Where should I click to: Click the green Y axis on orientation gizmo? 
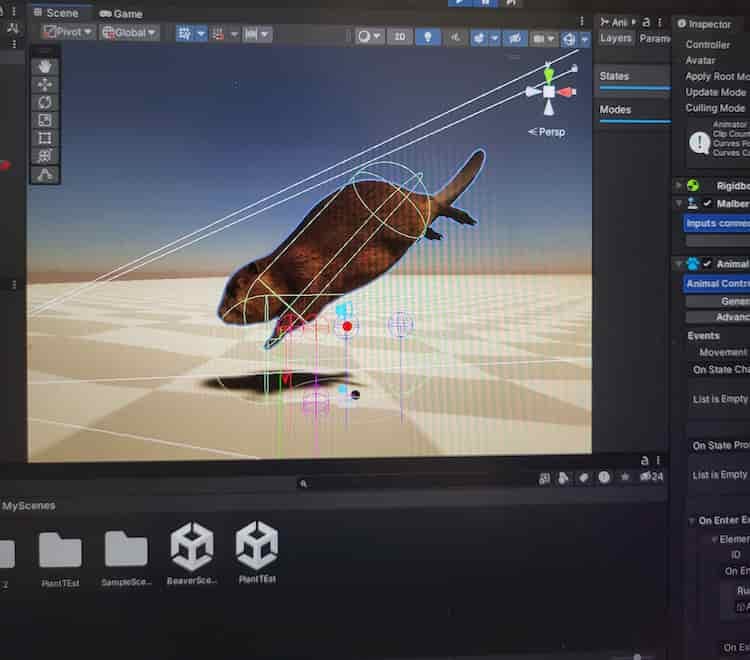(549, 74)
